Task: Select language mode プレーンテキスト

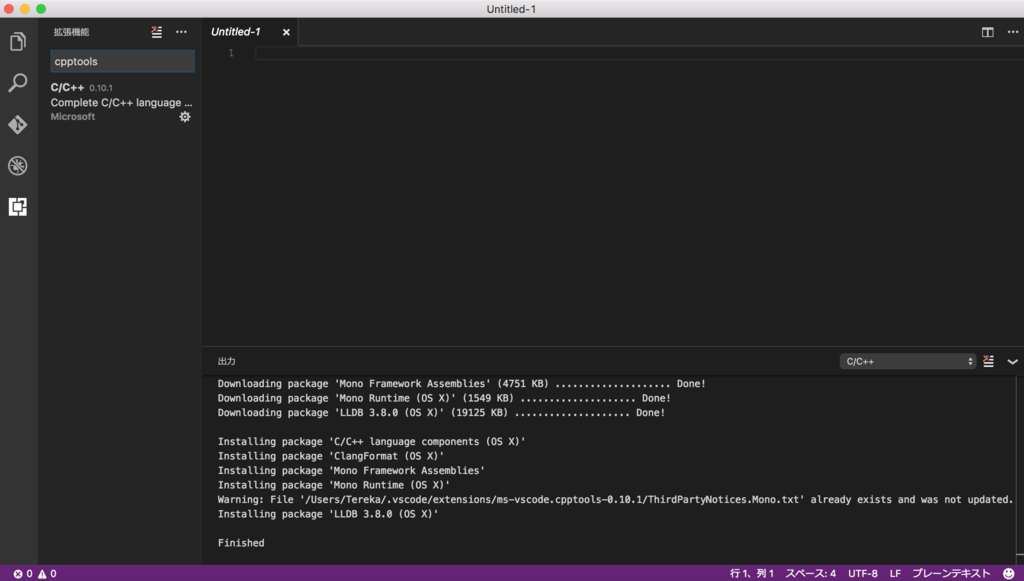Action: [x=951, y=573]
